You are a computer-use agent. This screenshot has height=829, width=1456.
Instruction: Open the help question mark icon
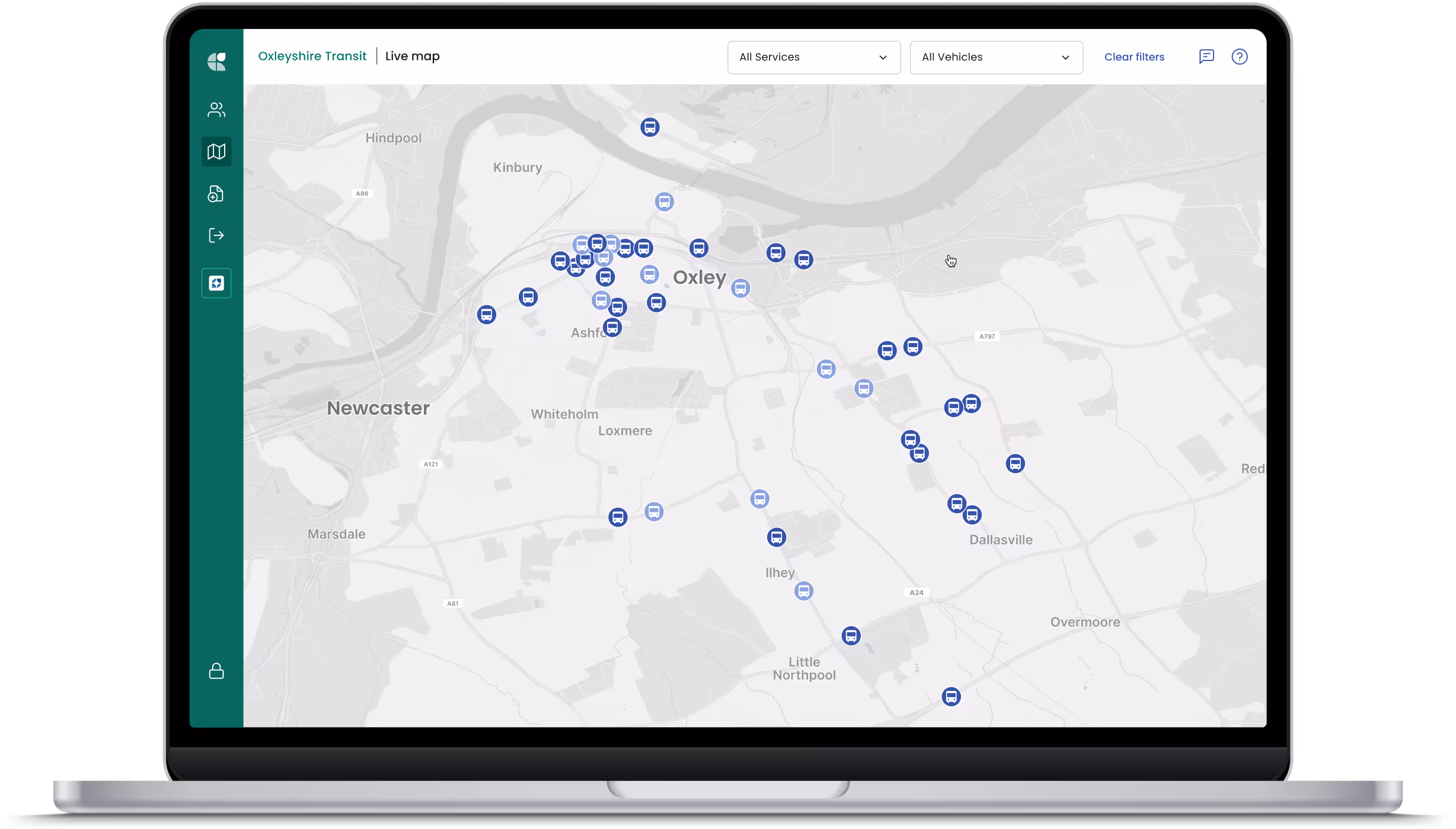click(x=1239, y=57)
